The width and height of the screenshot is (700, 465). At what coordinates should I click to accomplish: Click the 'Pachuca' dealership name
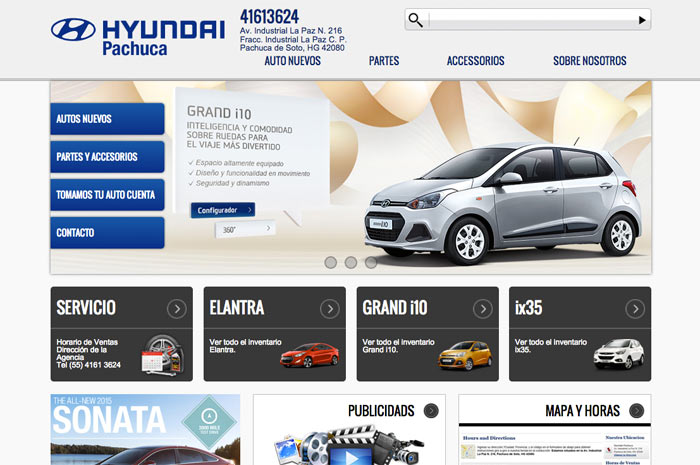point(135,49)
